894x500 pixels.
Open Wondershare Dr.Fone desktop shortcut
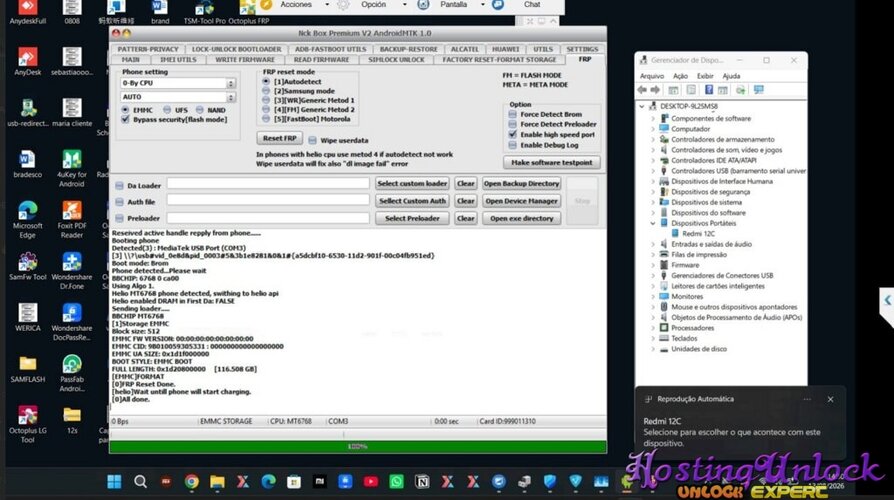pyautogui.click(x=72, y=271)
